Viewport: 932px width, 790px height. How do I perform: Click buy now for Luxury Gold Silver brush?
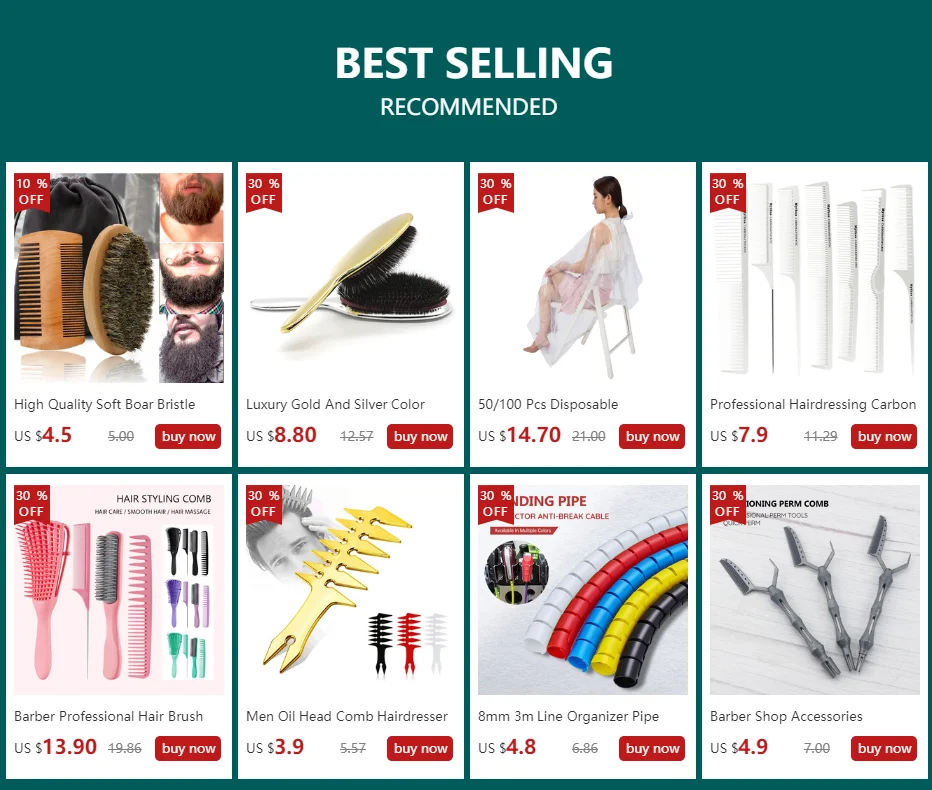click(x=420, y=436)
